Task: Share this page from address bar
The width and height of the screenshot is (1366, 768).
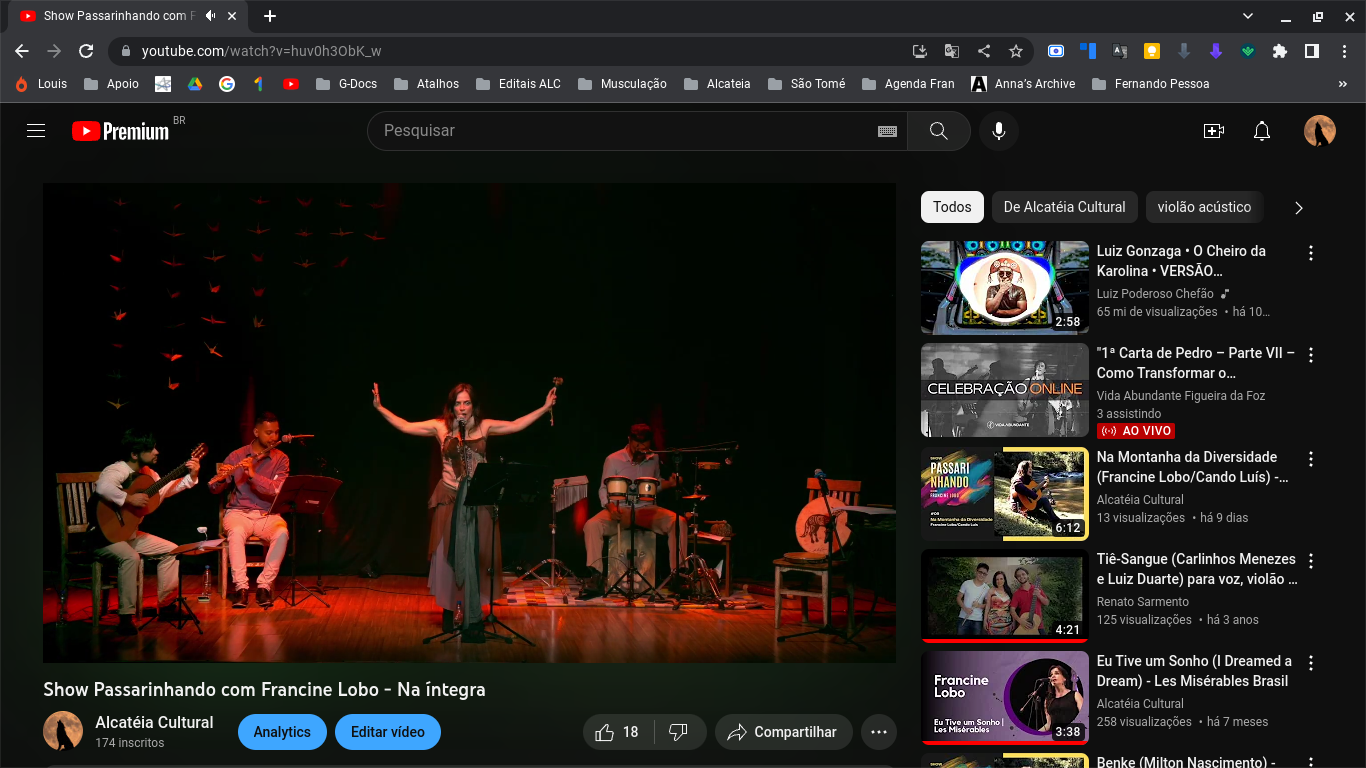Action: [x=984, y=51]
